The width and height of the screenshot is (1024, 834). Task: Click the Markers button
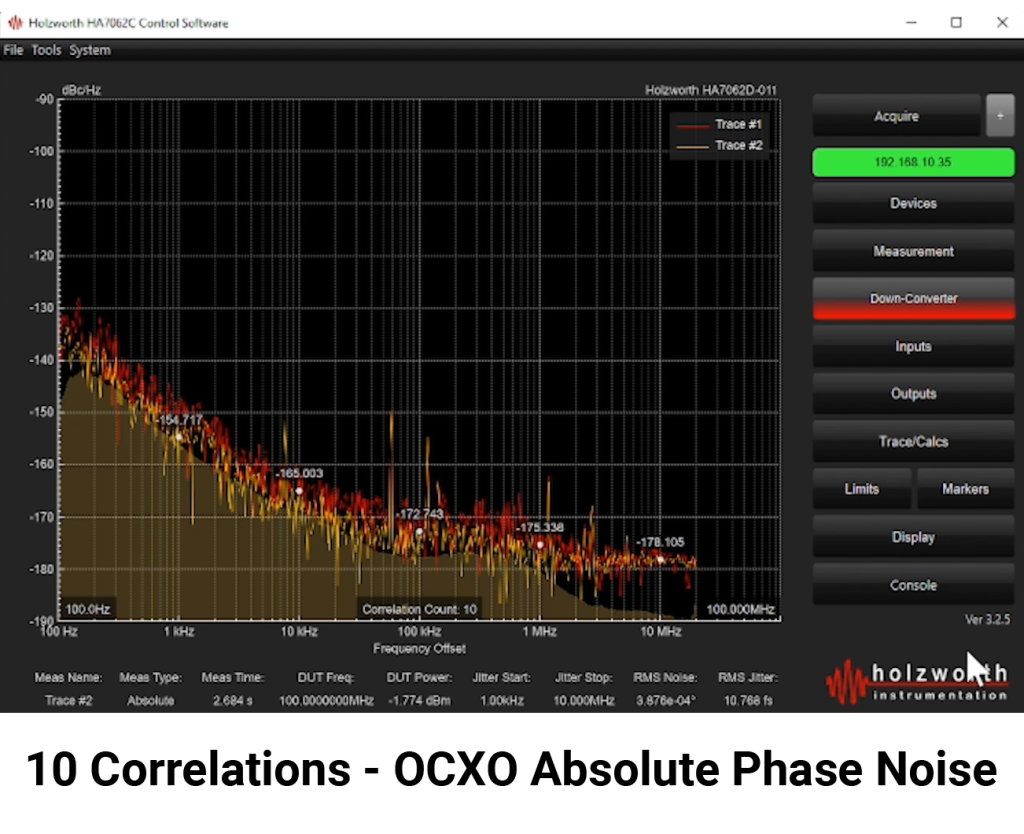(965, 489)
